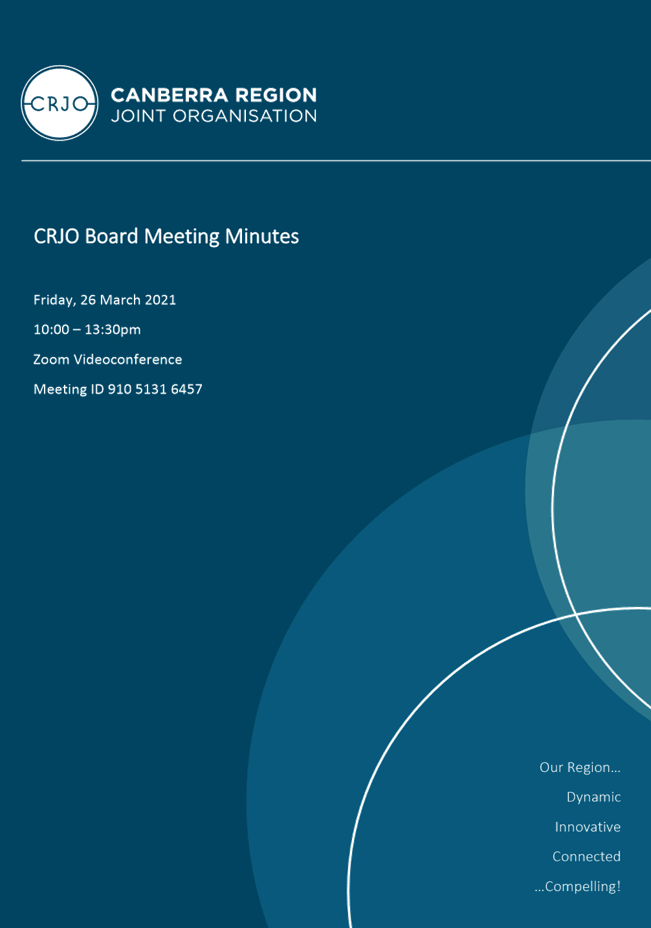
Task: Click the 'Our Region...' tagline
Action: [x=580, y=767]
